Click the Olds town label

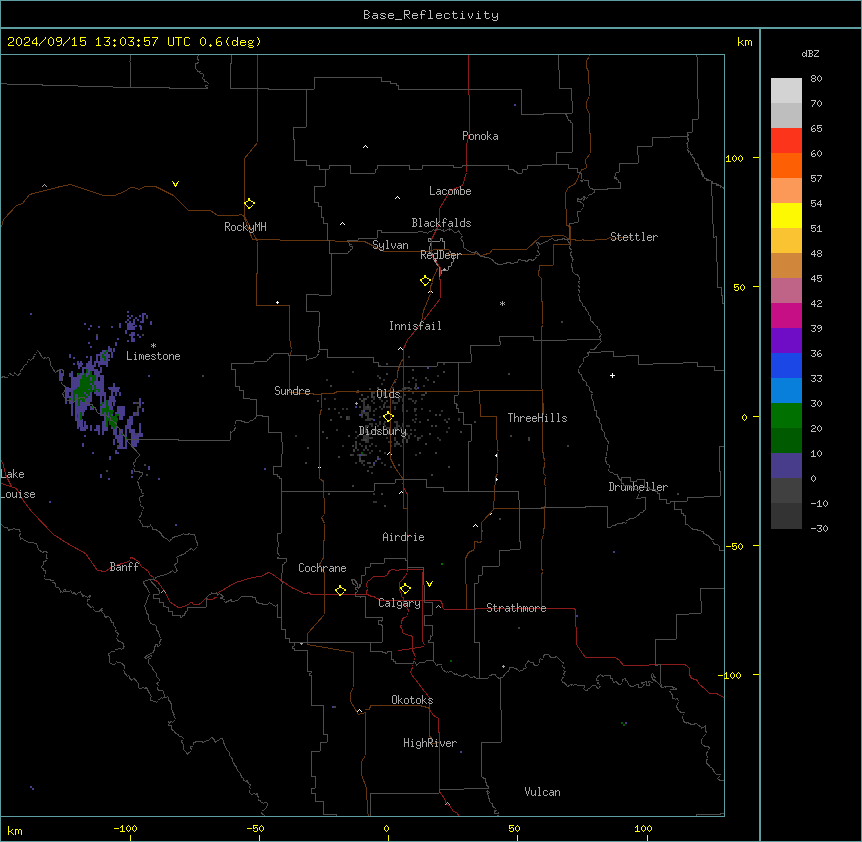pyautogui.click(x=388, y=394)
